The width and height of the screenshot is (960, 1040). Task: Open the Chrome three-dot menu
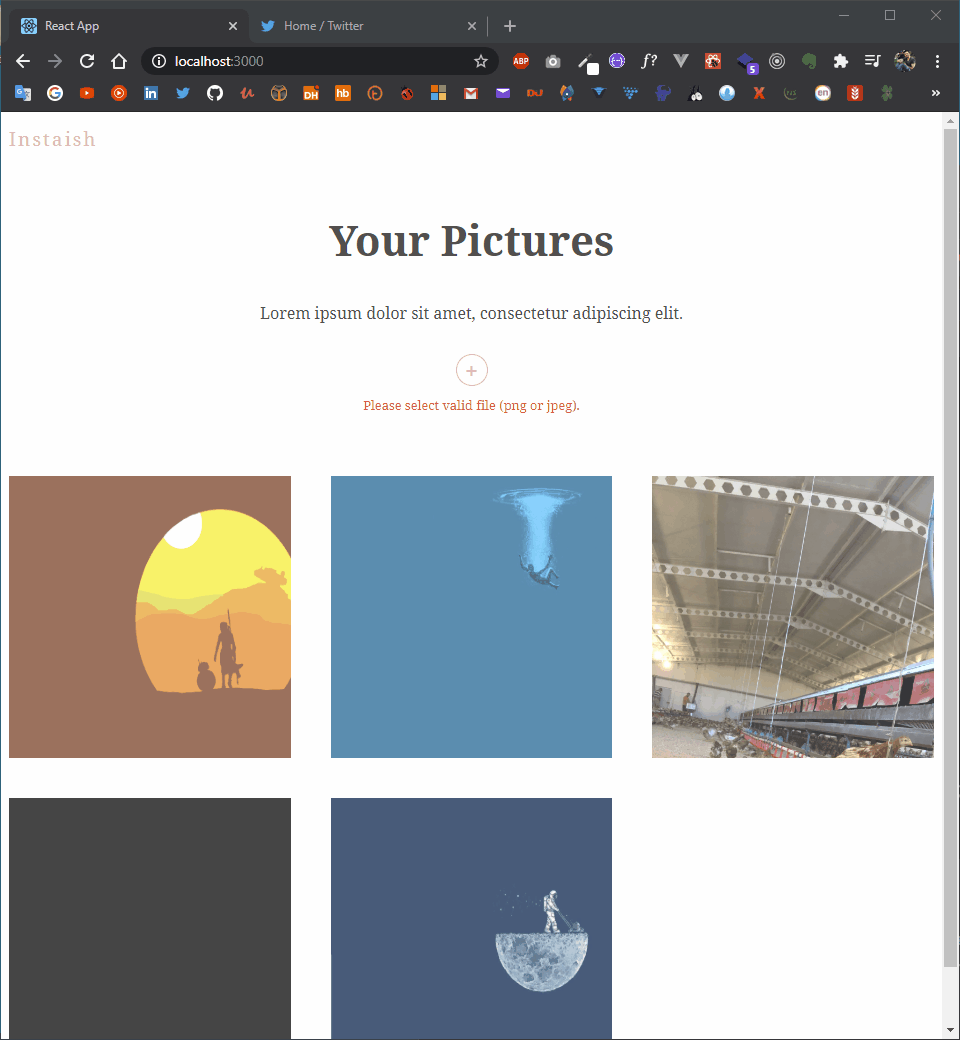tap(937, 61)
